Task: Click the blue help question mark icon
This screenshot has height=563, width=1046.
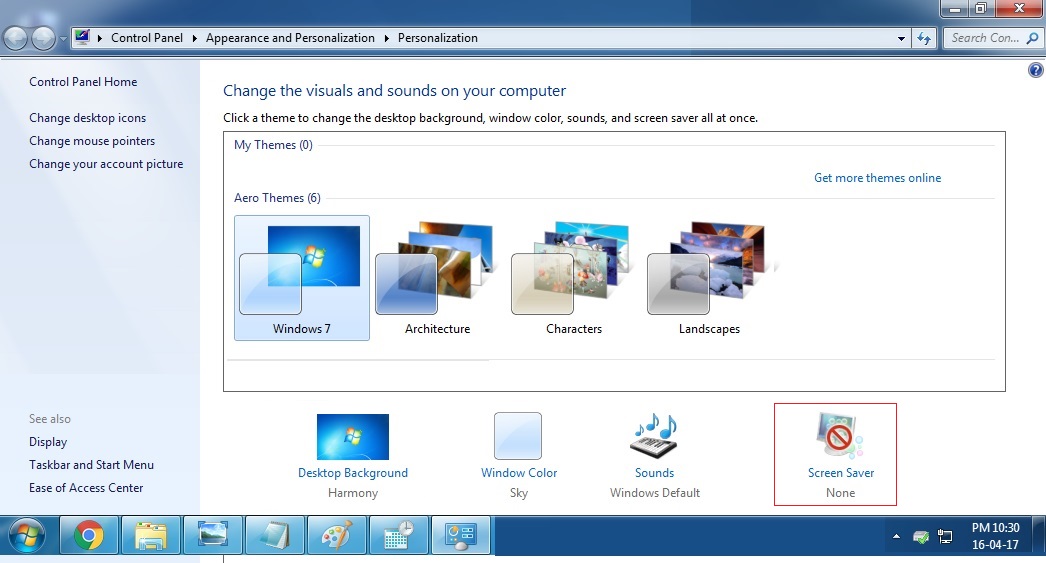Action: (x=1035, y=70)
